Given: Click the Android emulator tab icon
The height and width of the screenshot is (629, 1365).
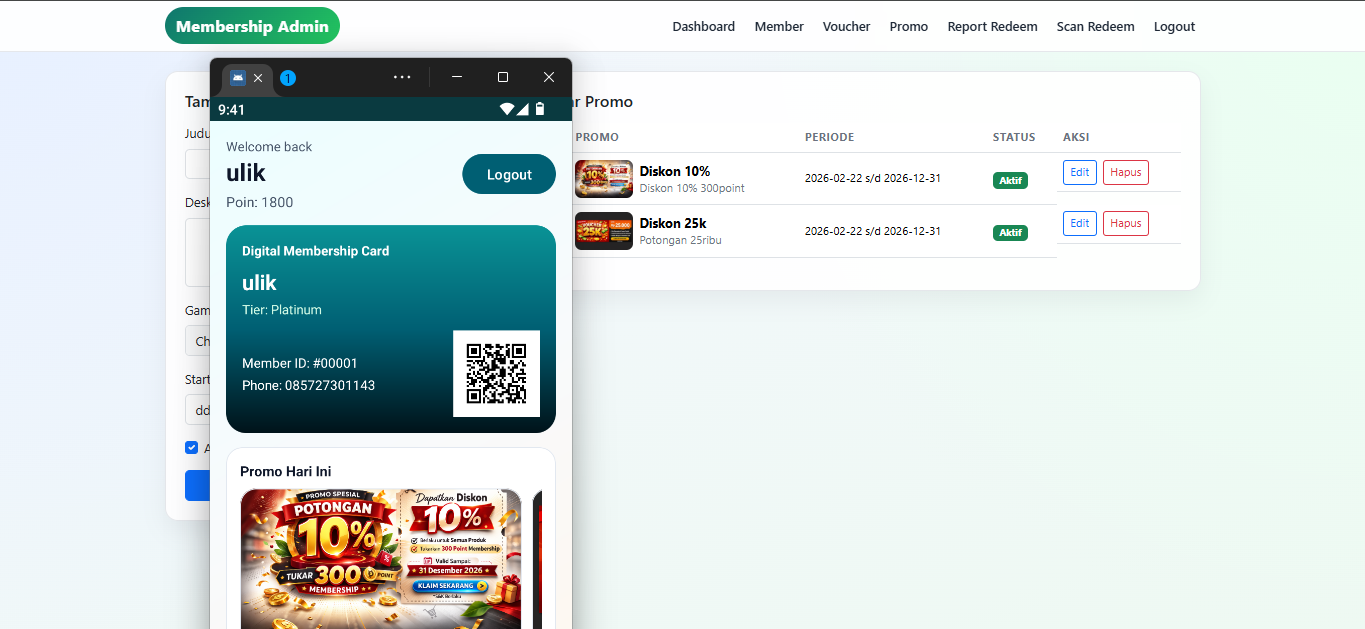Looking at the screenshot, I should [x=236, y=77].
